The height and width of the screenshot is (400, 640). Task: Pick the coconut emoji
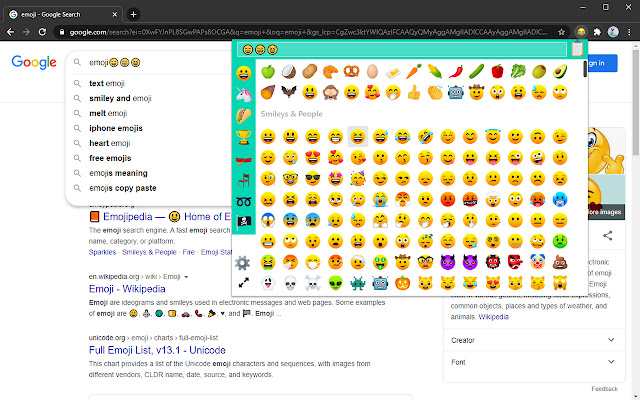coord(289,72)
